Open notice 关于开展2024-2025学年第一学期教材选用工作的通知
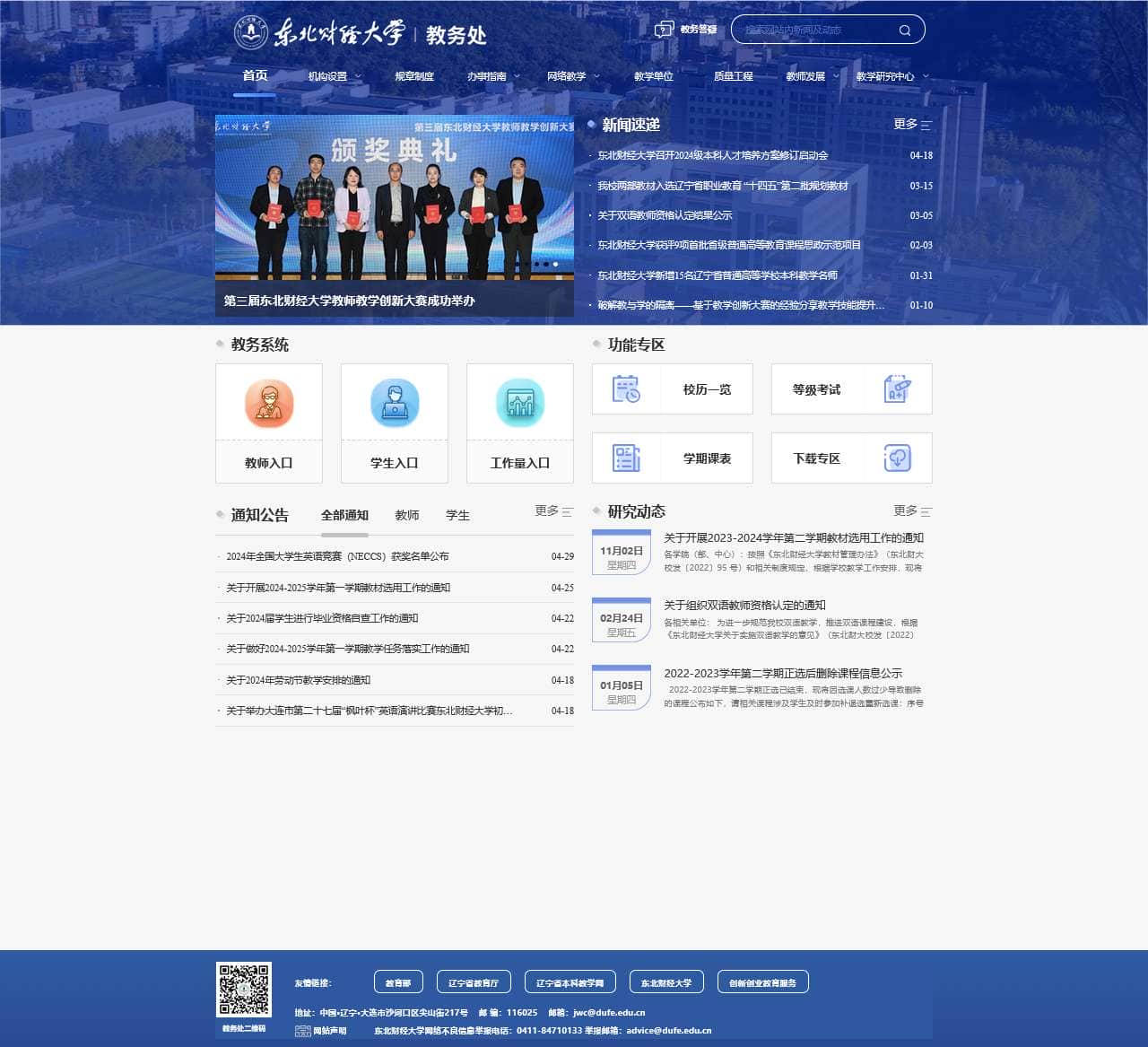This screenshot has width=1148, height=1047. (338, 588)
